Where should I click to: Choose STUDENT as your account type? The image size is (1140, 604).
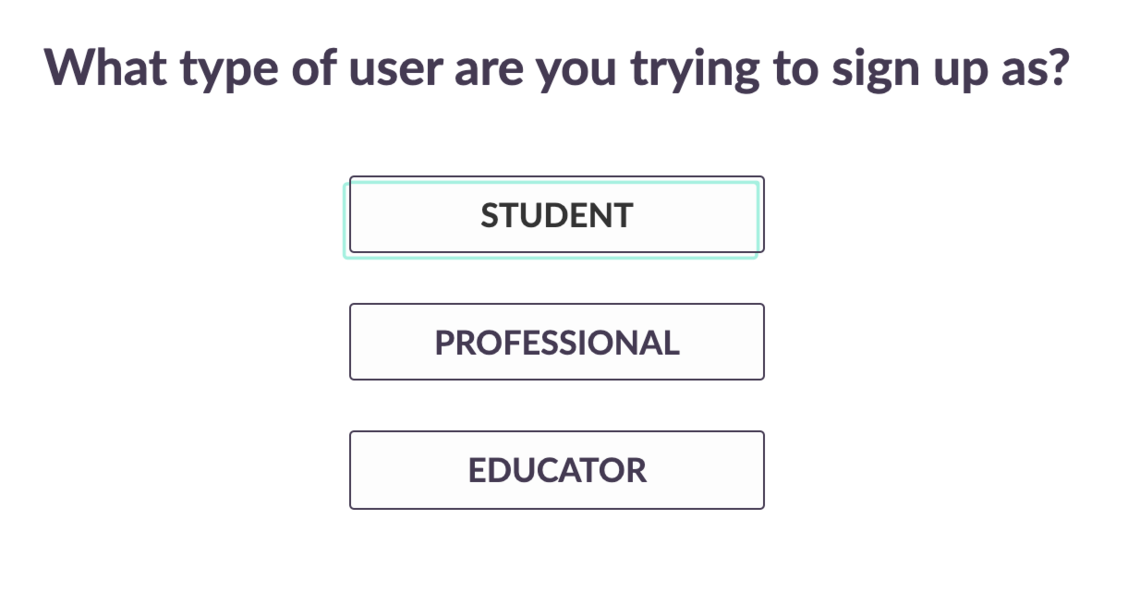pyautogui.click(x=556, y=215)
